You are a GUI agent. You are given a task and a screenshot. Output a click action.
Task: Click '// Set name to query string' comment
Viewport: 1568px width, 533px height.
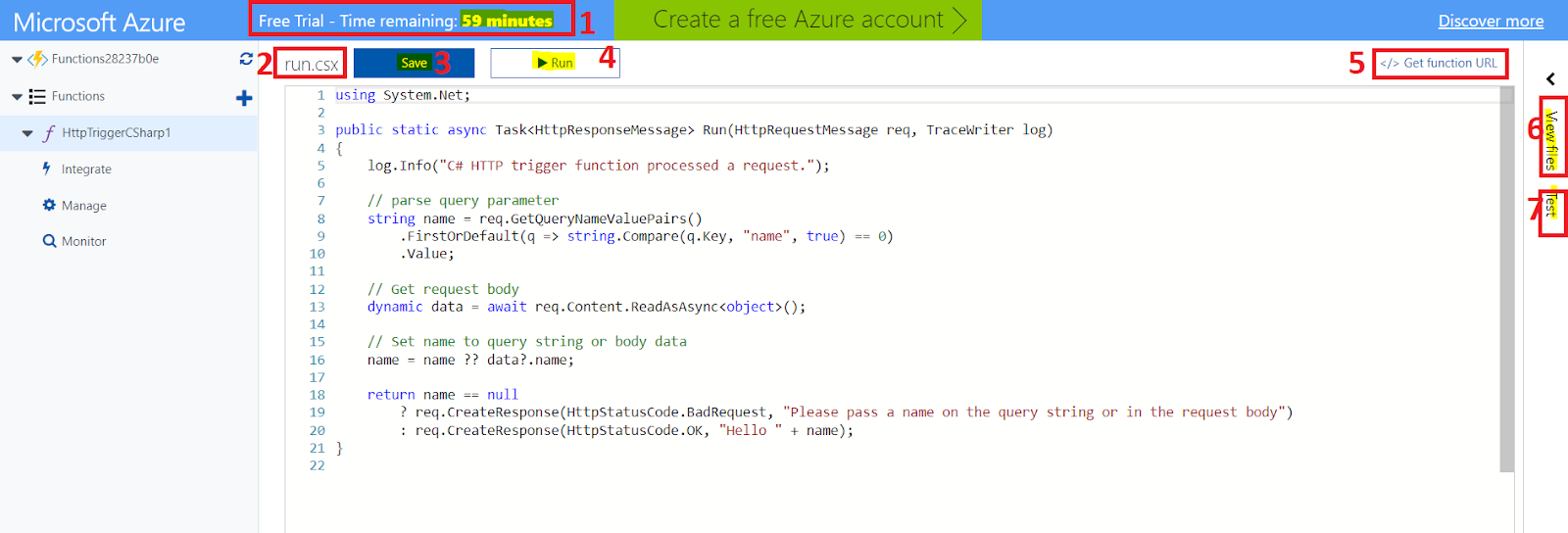click(x=526, y=342)
